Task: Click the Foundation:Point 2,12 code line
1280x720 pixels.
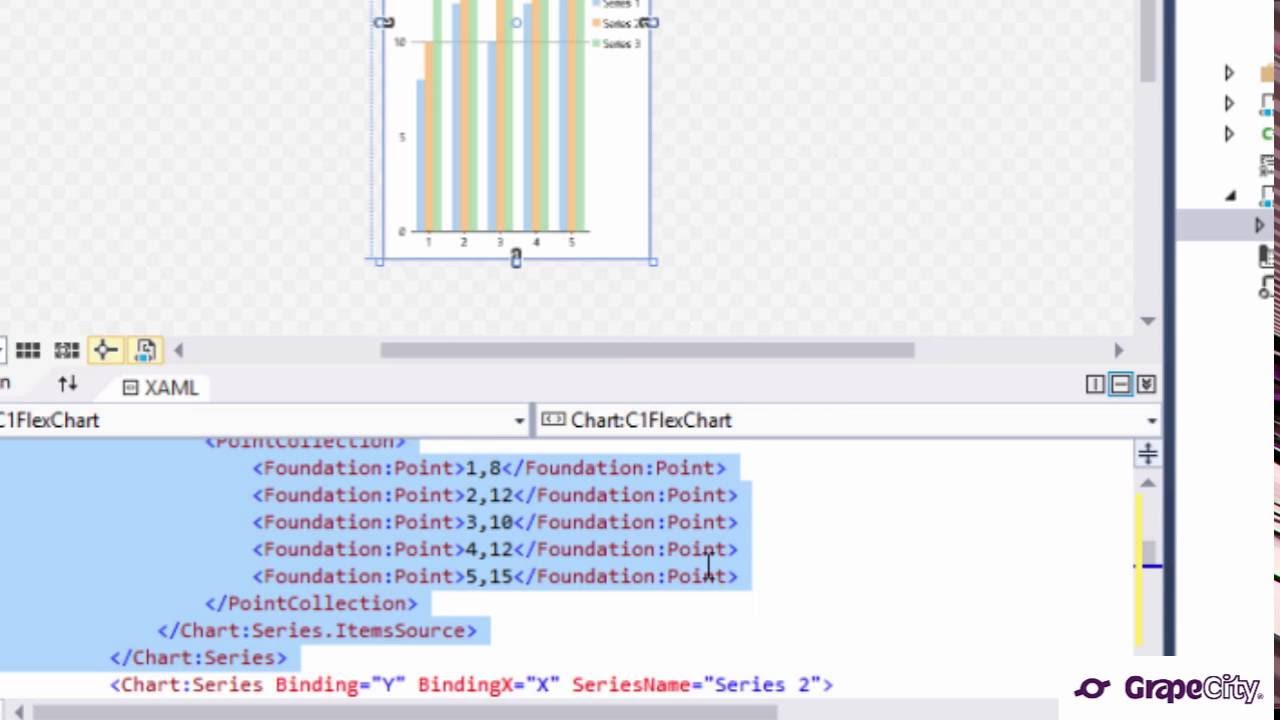Action: pyautogui.click(x=495, y=495)
